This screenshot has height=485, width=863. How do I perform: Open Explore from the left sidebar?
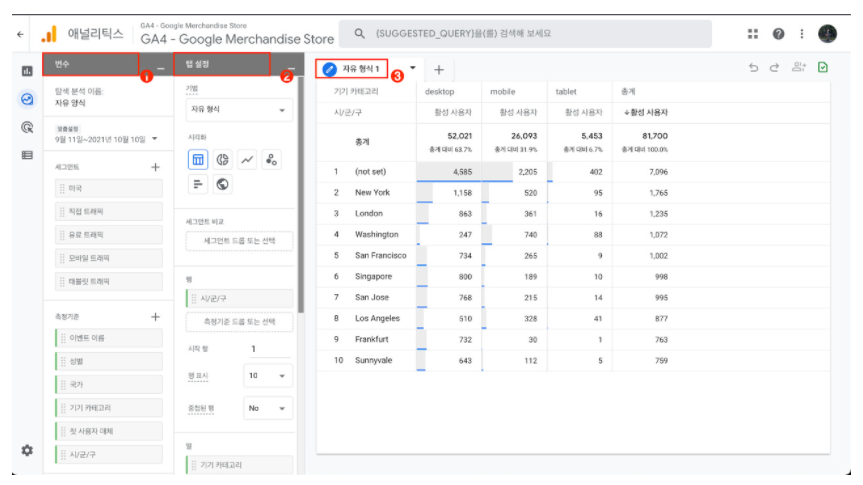click(x=27, y=99)
